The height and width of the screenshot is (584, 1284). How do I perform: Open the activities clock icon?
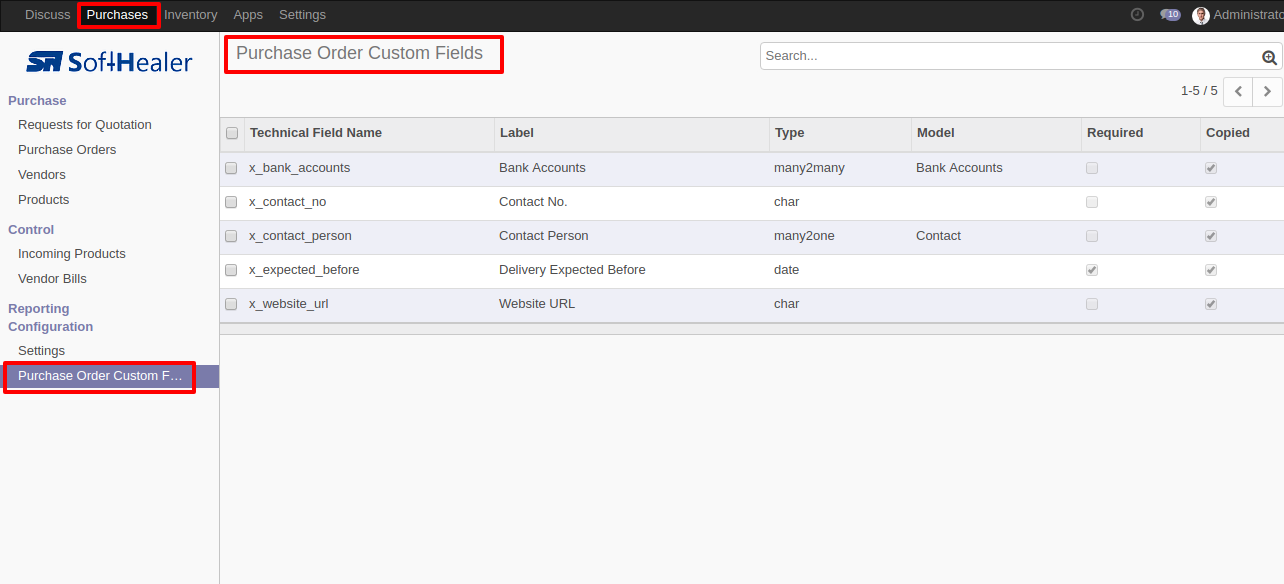1137,15
